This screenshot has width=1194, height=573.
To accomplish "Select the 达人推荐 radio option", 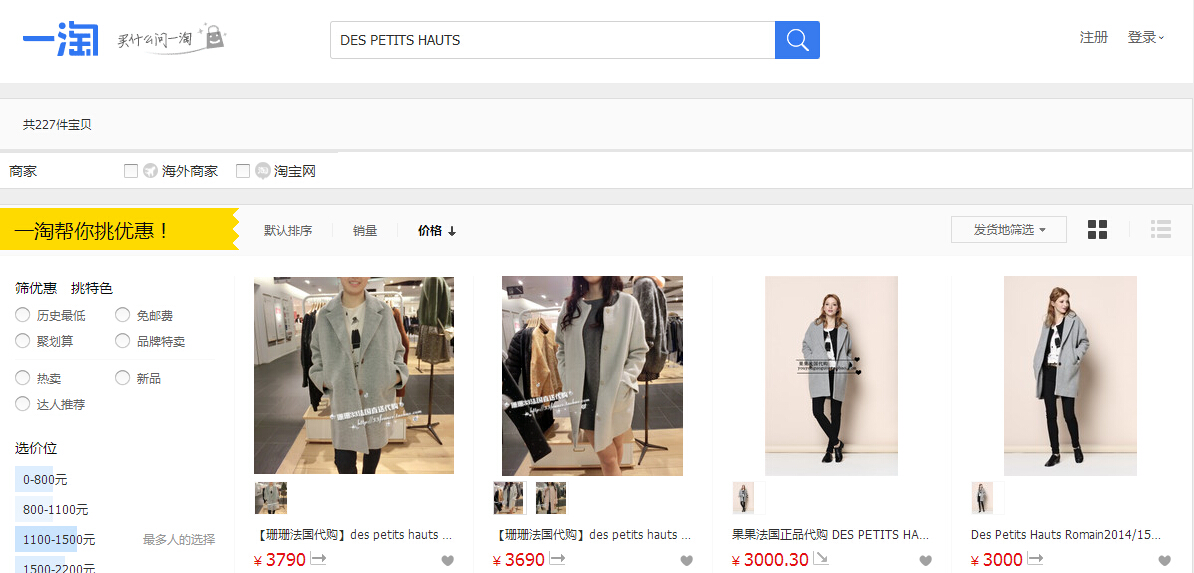I will point(23,403).
